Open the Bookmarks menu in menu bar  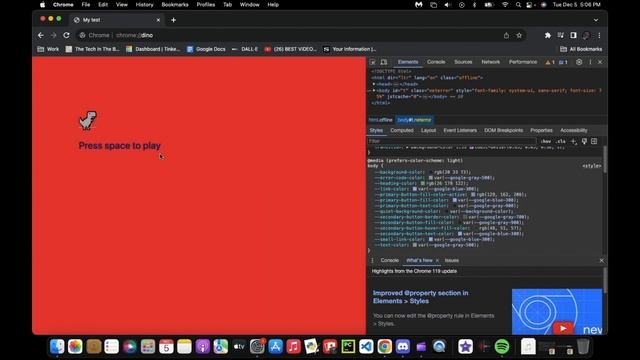point(175,5)
